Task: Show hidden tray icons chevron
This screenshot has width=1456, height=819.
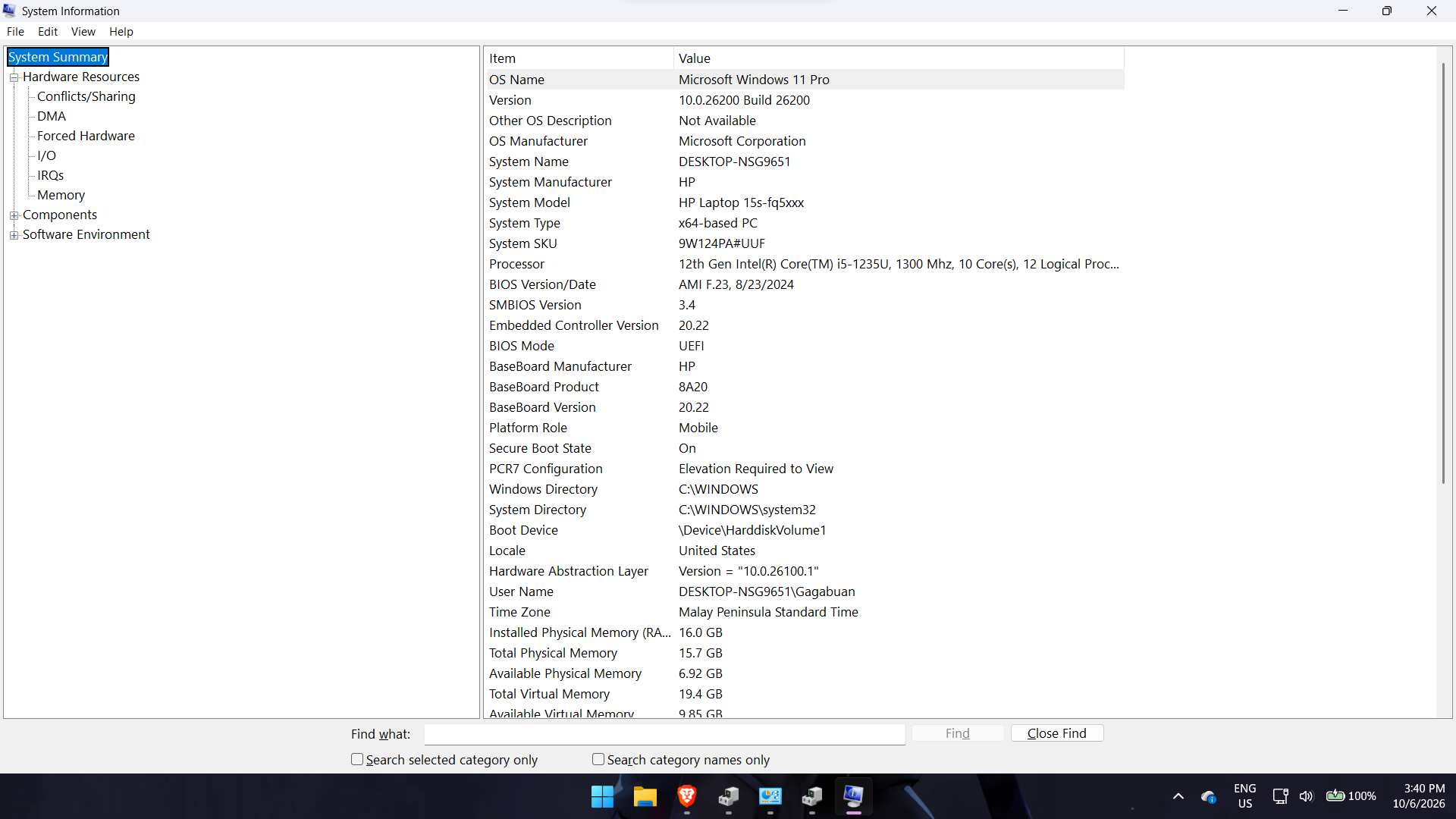Action: click(1178, 796)
